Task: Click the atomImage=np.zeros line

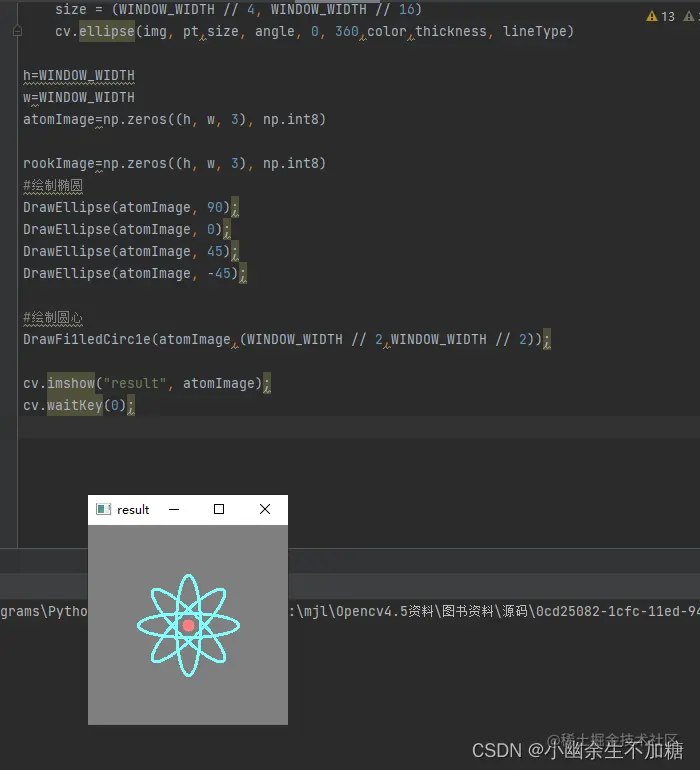Action: point(174,119)
